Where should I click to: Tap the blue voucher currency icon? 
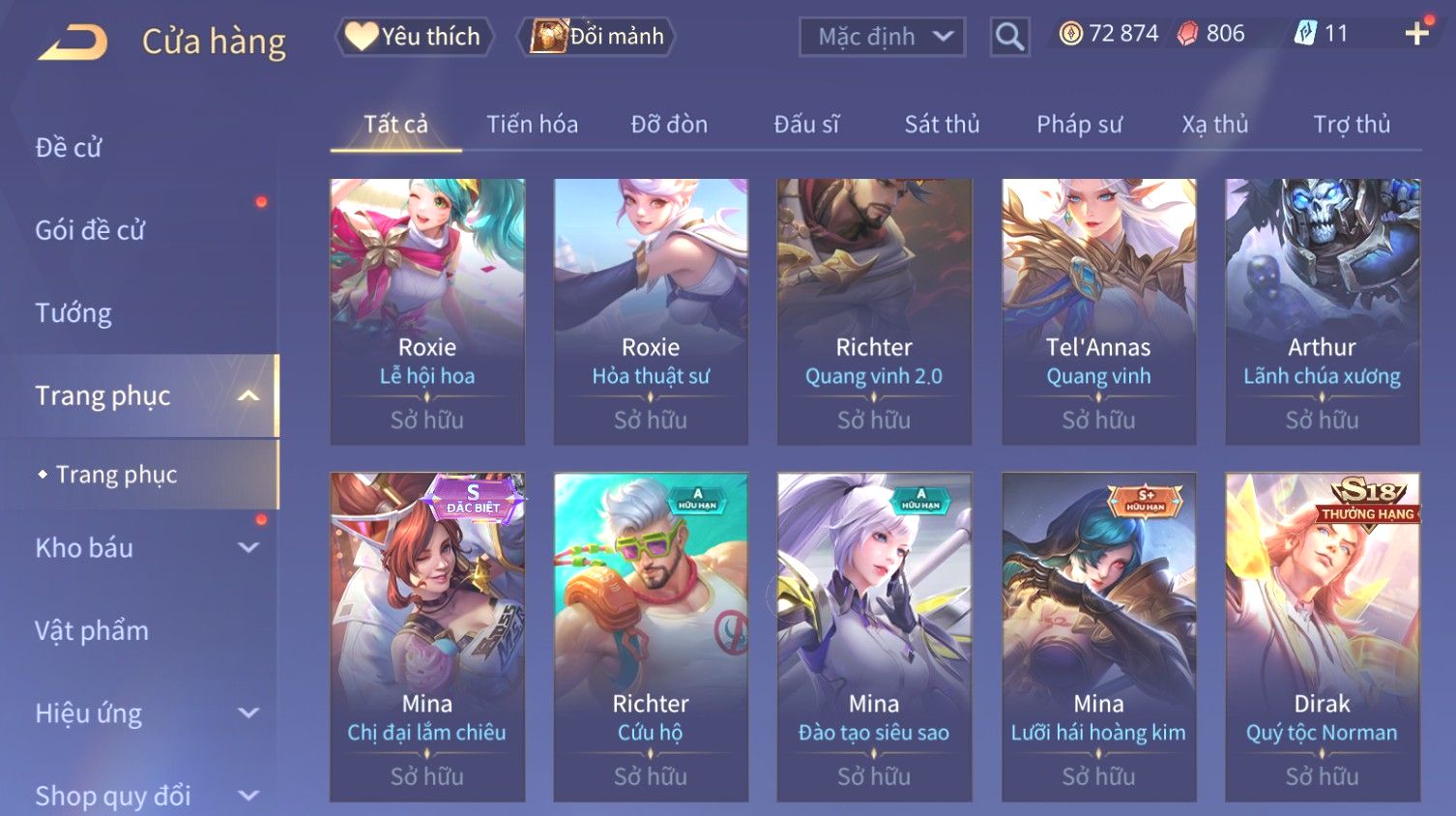1305,34
